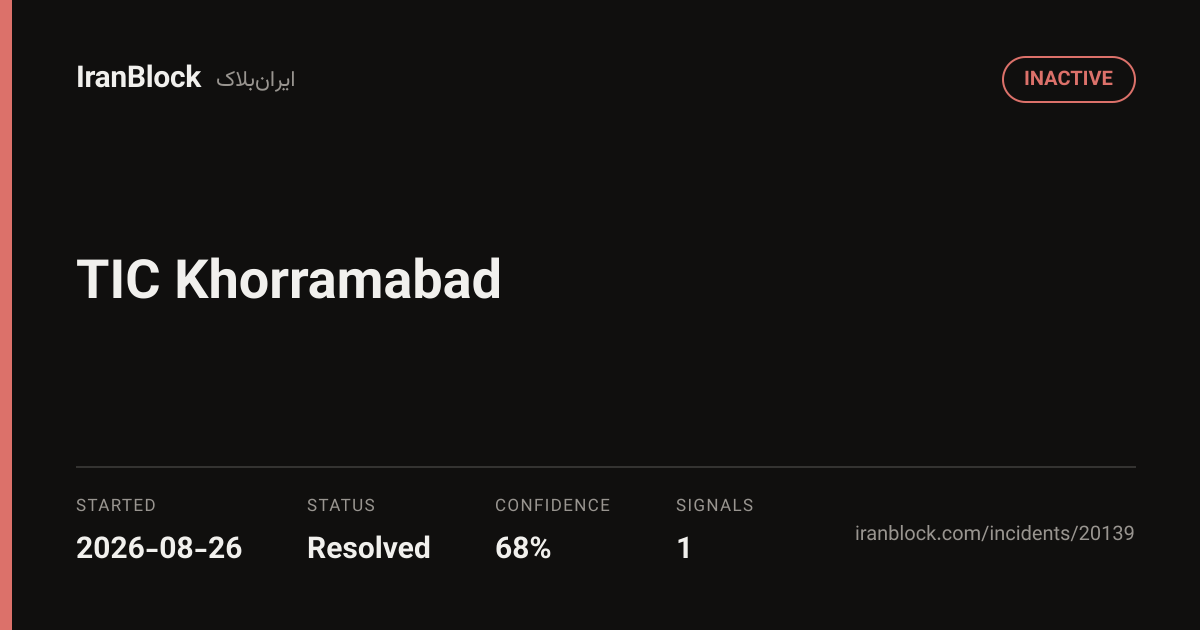Viewport: 1200px width, 630px height.
Task: Select the start date 2026-08-26
Action: [x=159, y=548]
